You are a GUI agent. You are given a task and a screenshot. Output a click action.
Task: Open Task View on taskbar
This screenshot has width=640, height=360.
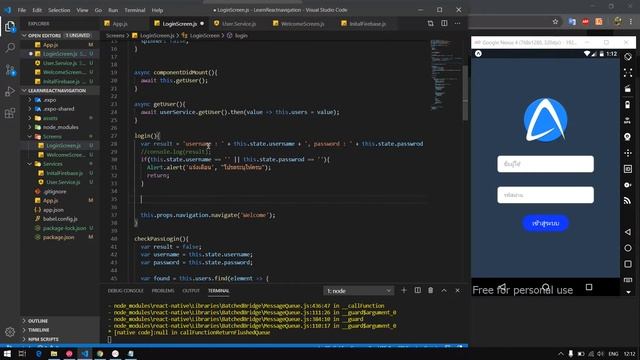tap(22, 353)
